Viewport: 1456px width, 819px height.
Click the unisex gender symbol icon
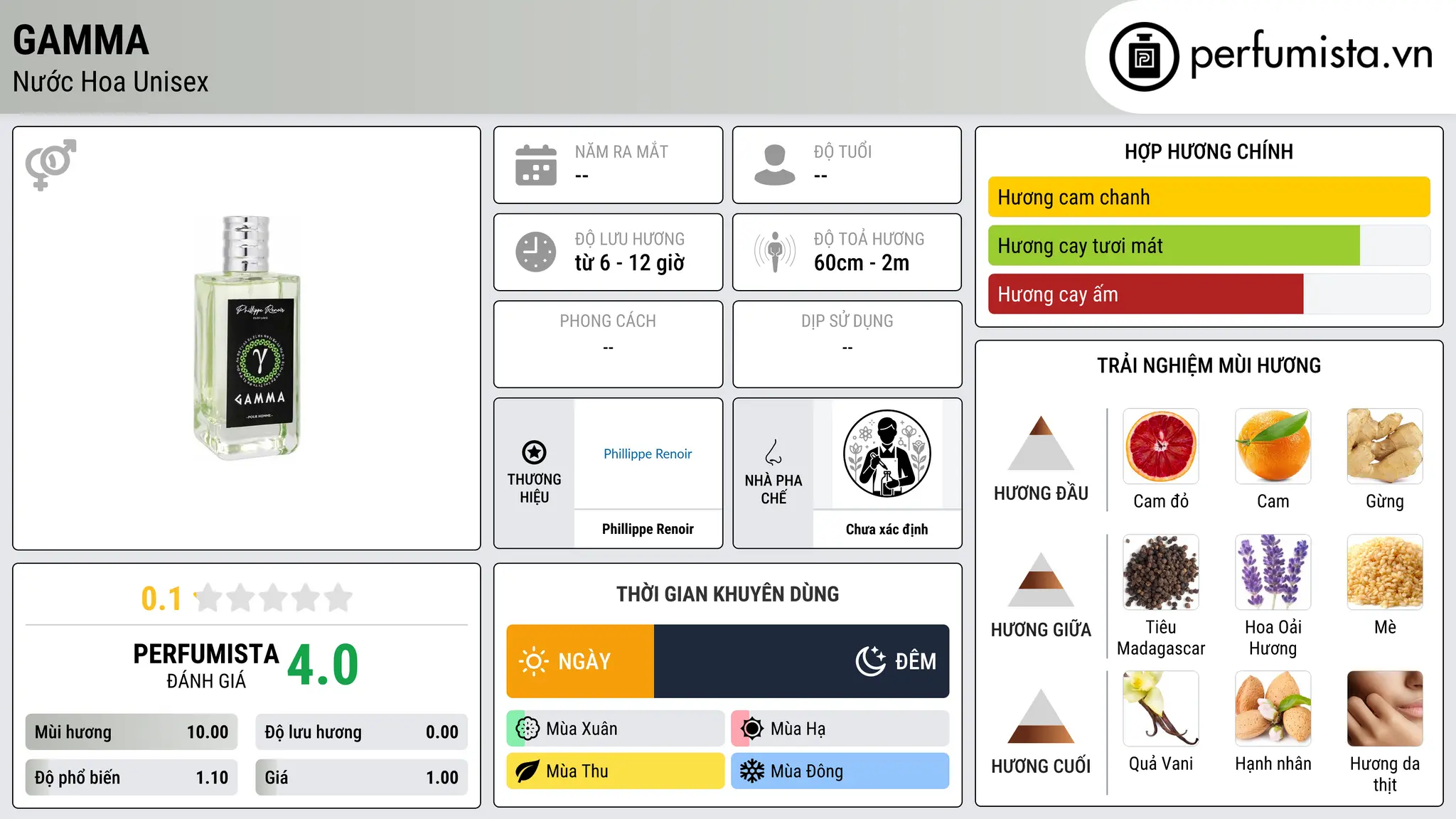click(50, 164)
